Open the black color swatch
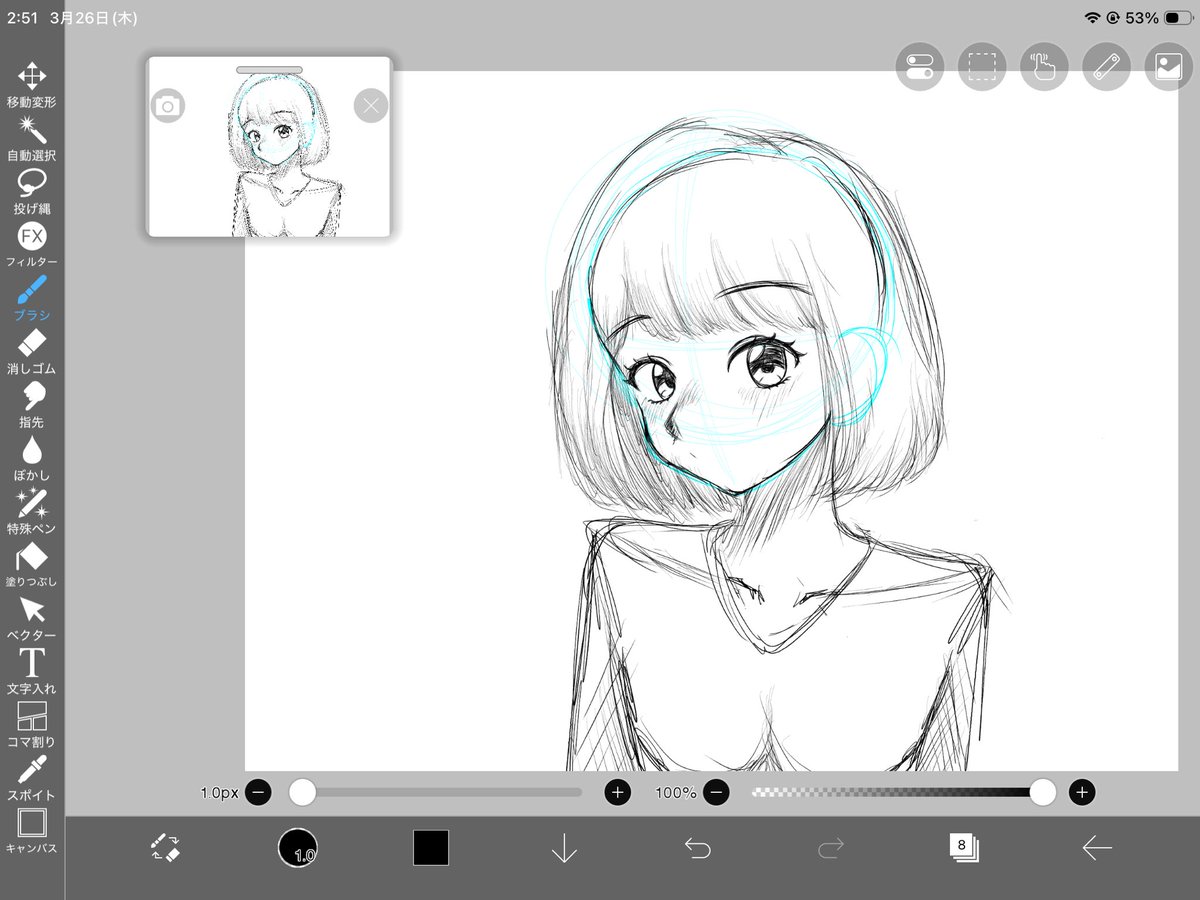Image resolution: width=1200 pixels, height=900 pixels. (x=431, y=848)
